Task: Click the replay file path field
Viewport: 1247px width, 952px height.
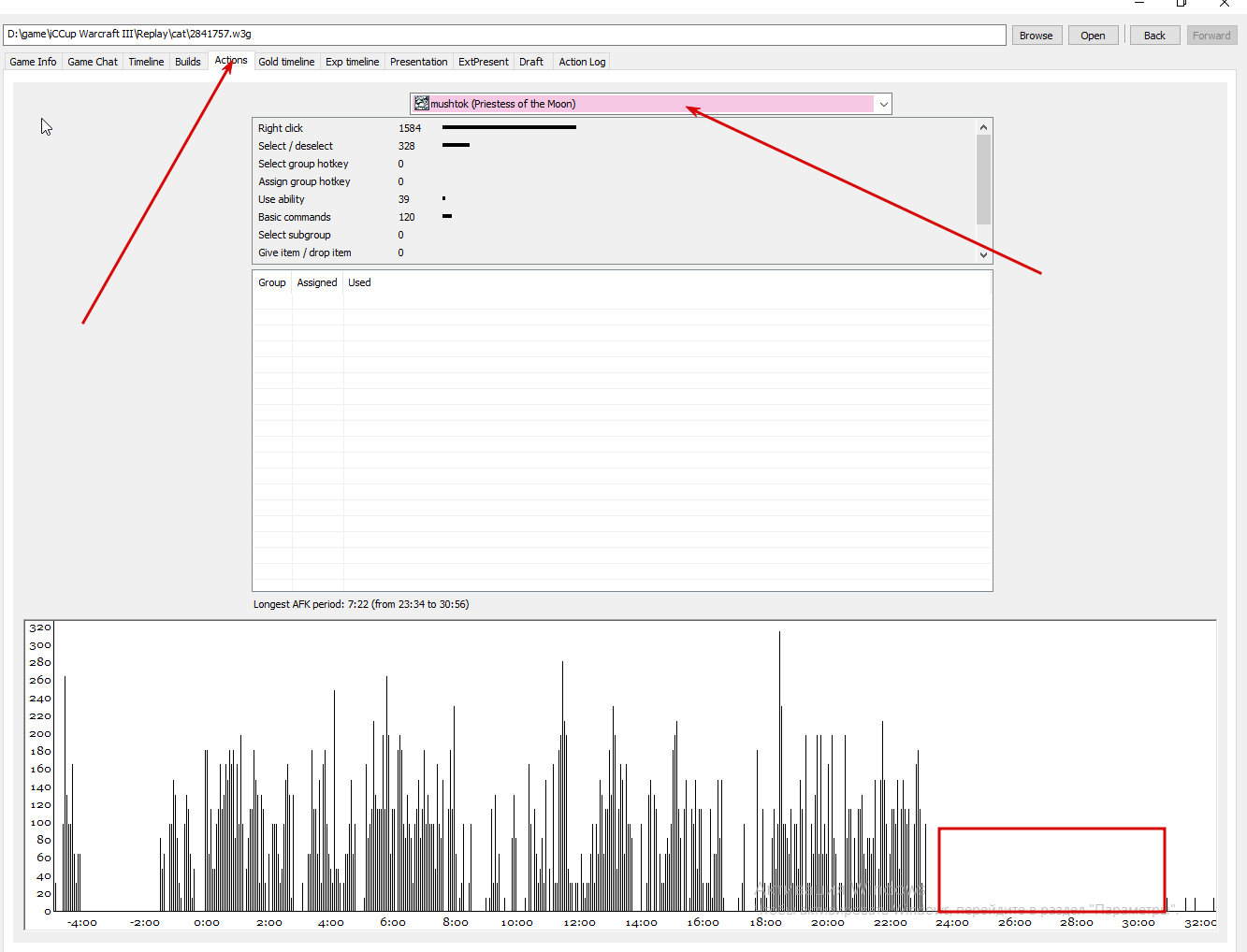Action: [504, 35]
